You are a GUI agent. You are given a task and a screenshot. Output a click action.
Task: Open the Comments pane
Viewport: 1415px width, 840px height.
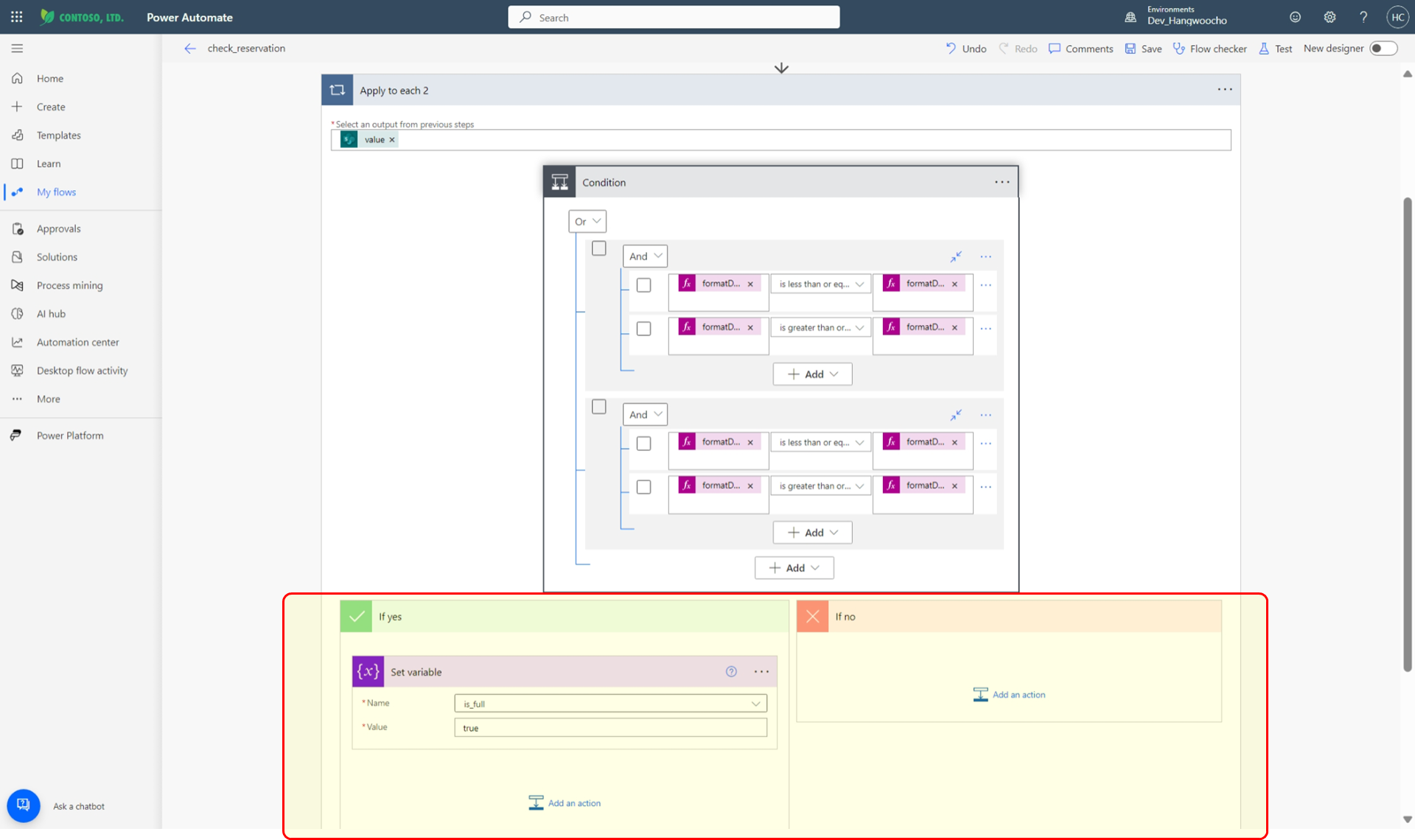click(1080, 49)
